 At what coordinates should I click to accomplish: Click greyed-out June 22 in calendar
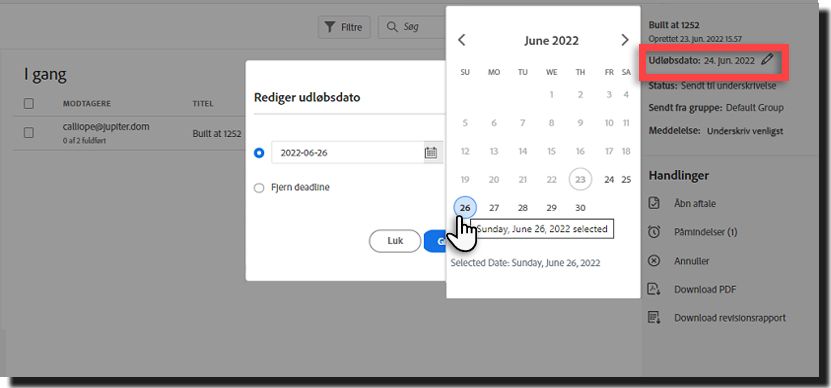click(x=552, y=180)
